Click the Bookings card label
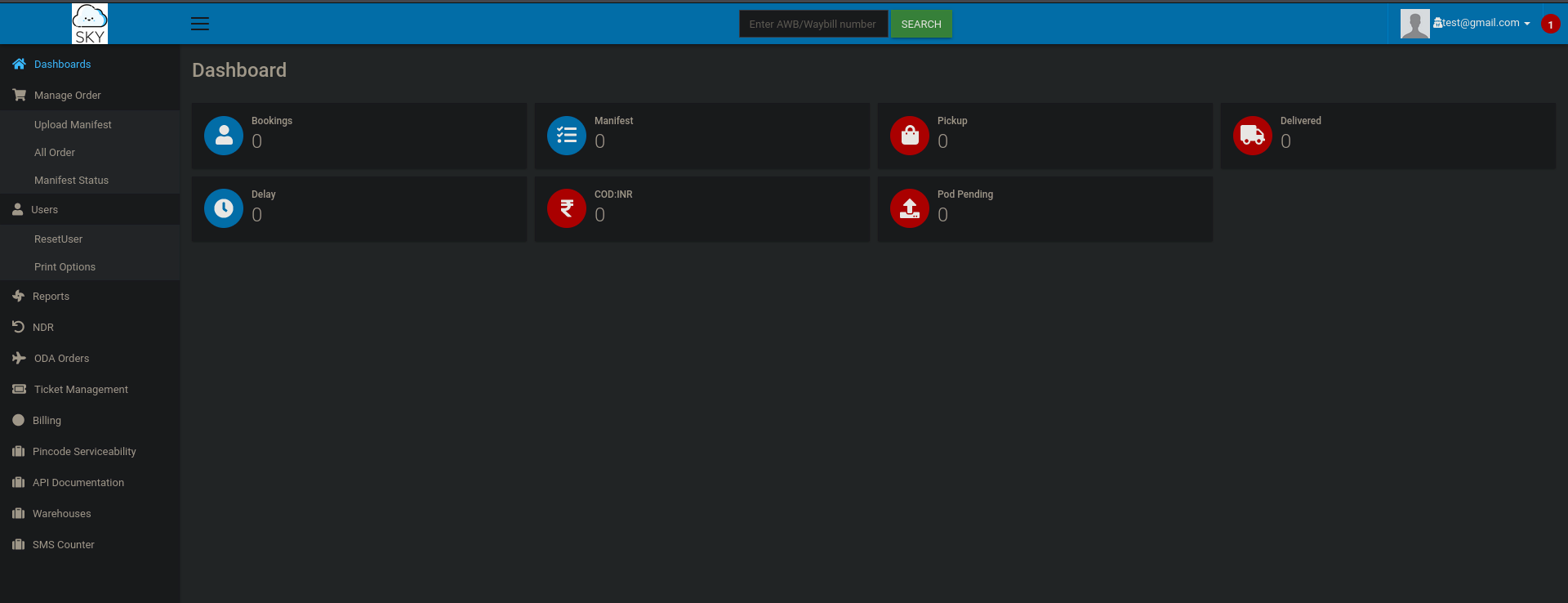Screen dimensions: 1568x603 point(272,121)
